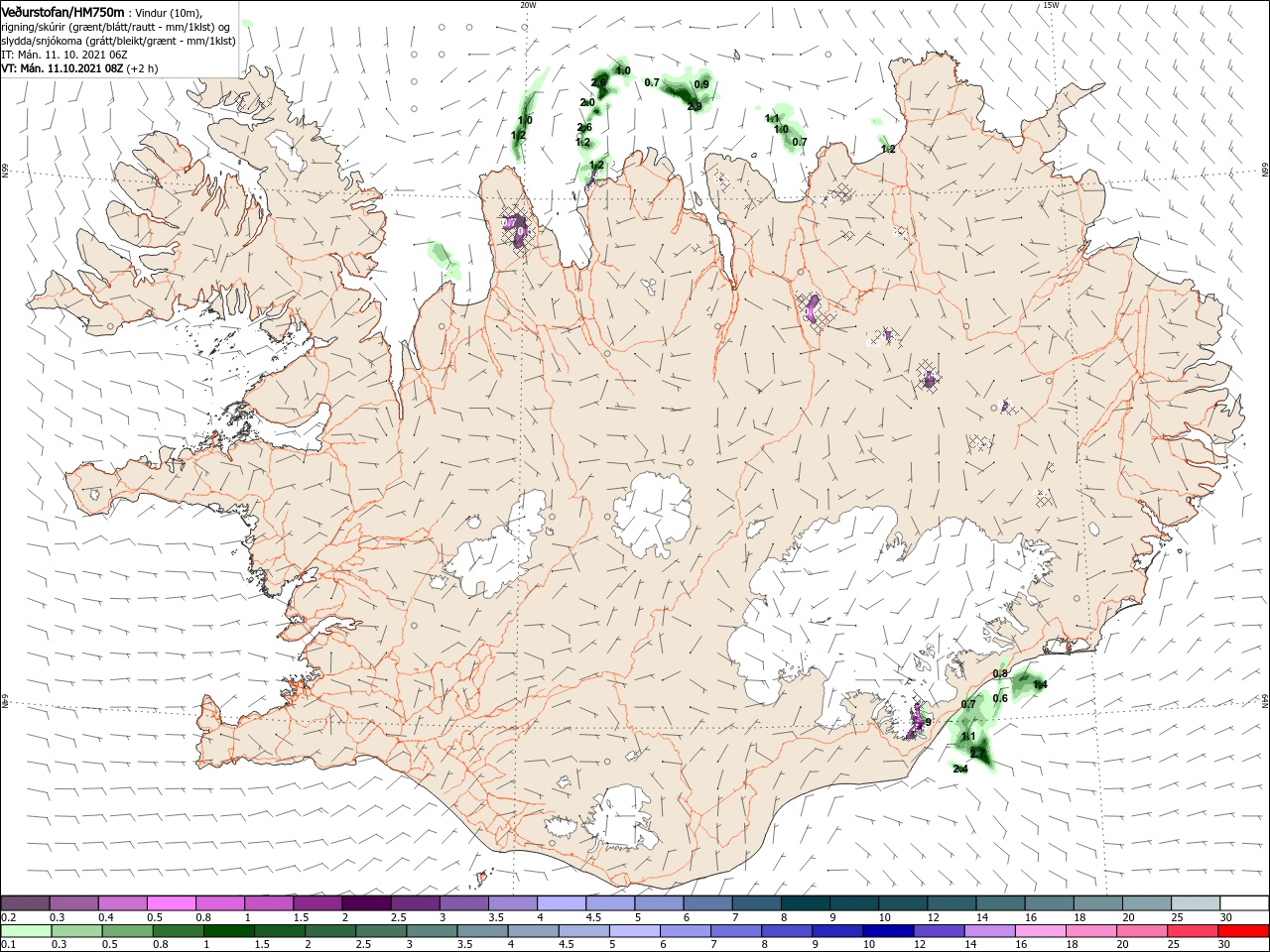Select the rain legend swatch starting at 25
This screenshot has height=952, width=1270.
[x=1193, y=931]
